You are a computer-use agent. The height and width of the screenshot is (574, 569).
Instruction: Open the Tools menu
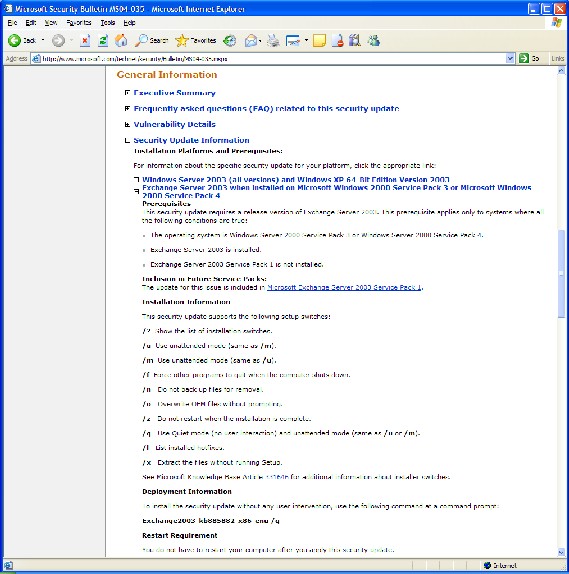108,23
